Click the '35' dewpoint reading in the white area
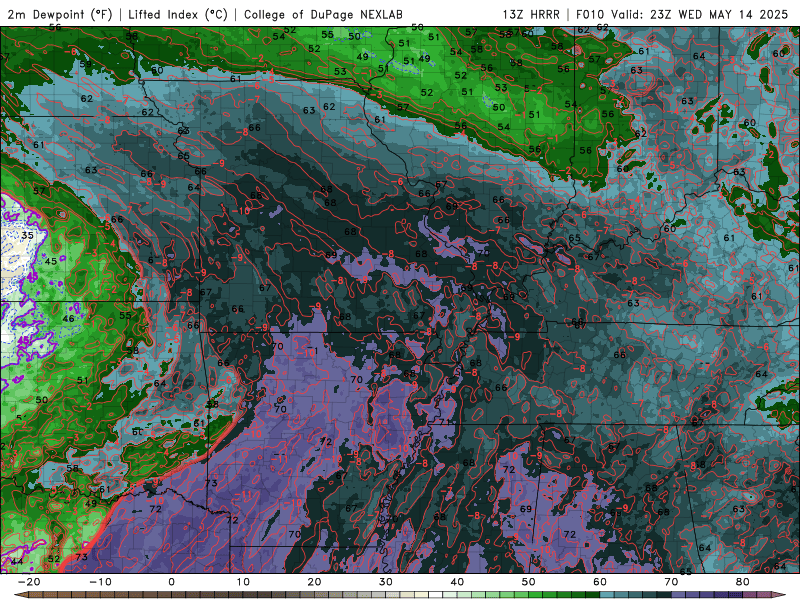 coord(27,235)
